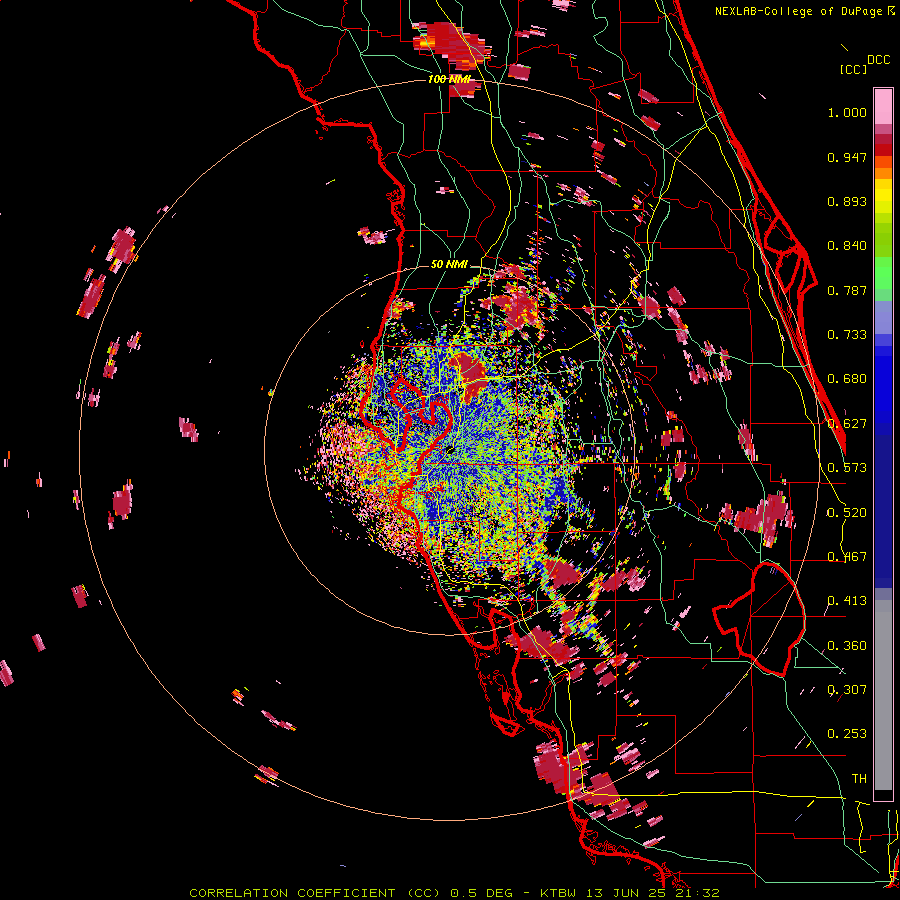The height and width of the screenshot is (900, 900).
Task: Select the 0.413 scale value
Action: 847,601
